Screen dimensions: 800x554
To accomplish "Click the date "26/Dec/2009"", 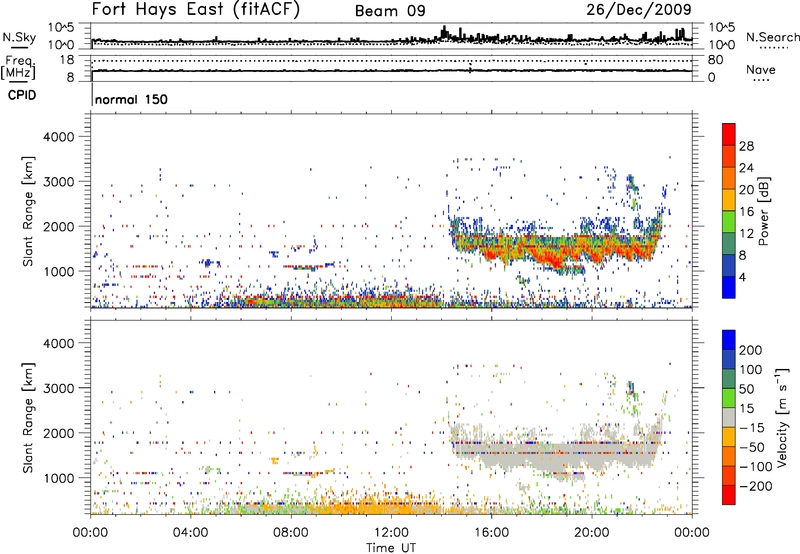I will pyautogui.click(x=639, y=10).
